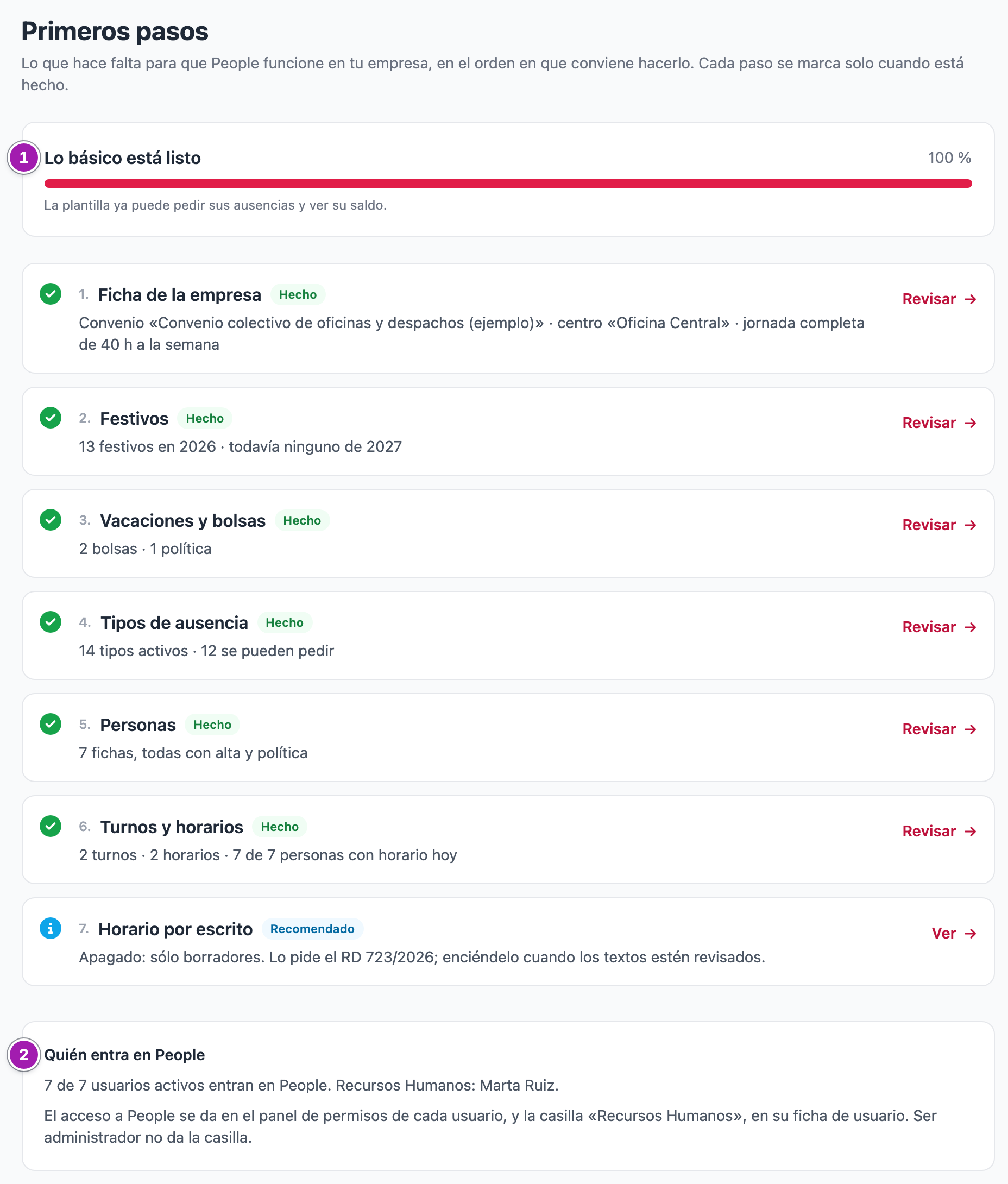
Task: Click green check icon for Tipos de ausencia
Action: 51,622
